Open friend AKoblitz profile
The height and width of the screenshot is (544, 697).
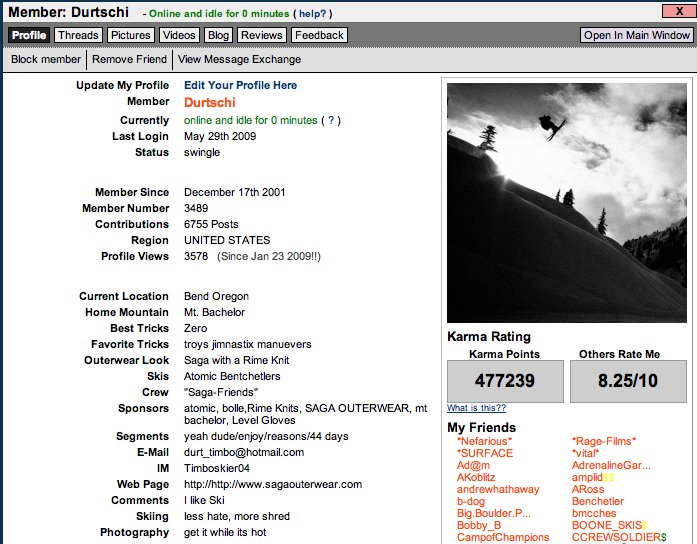click(476, 477)
